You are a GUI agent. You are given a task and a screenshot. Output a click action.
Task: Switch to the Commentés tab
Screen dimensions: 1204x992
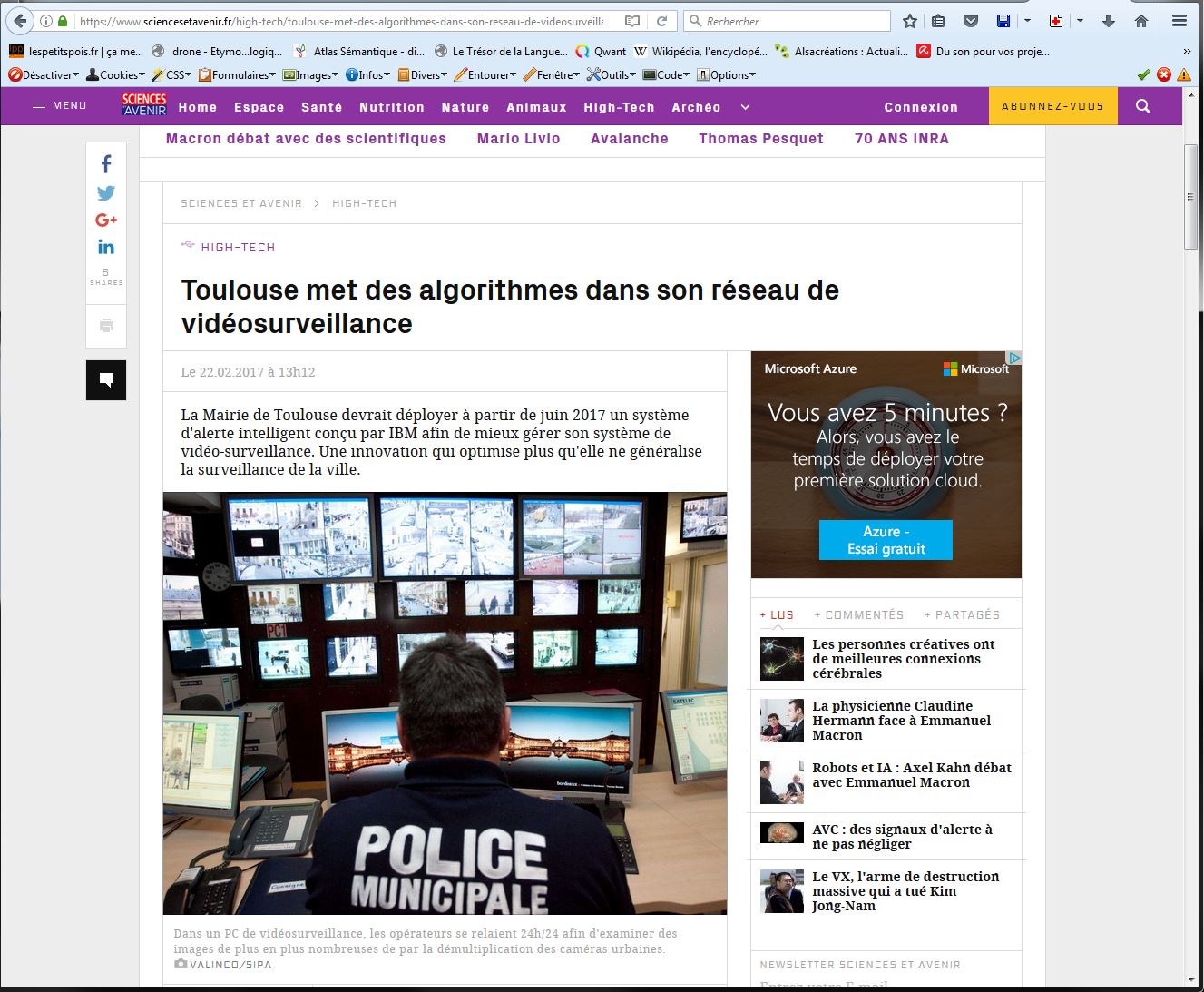point(859,614)
